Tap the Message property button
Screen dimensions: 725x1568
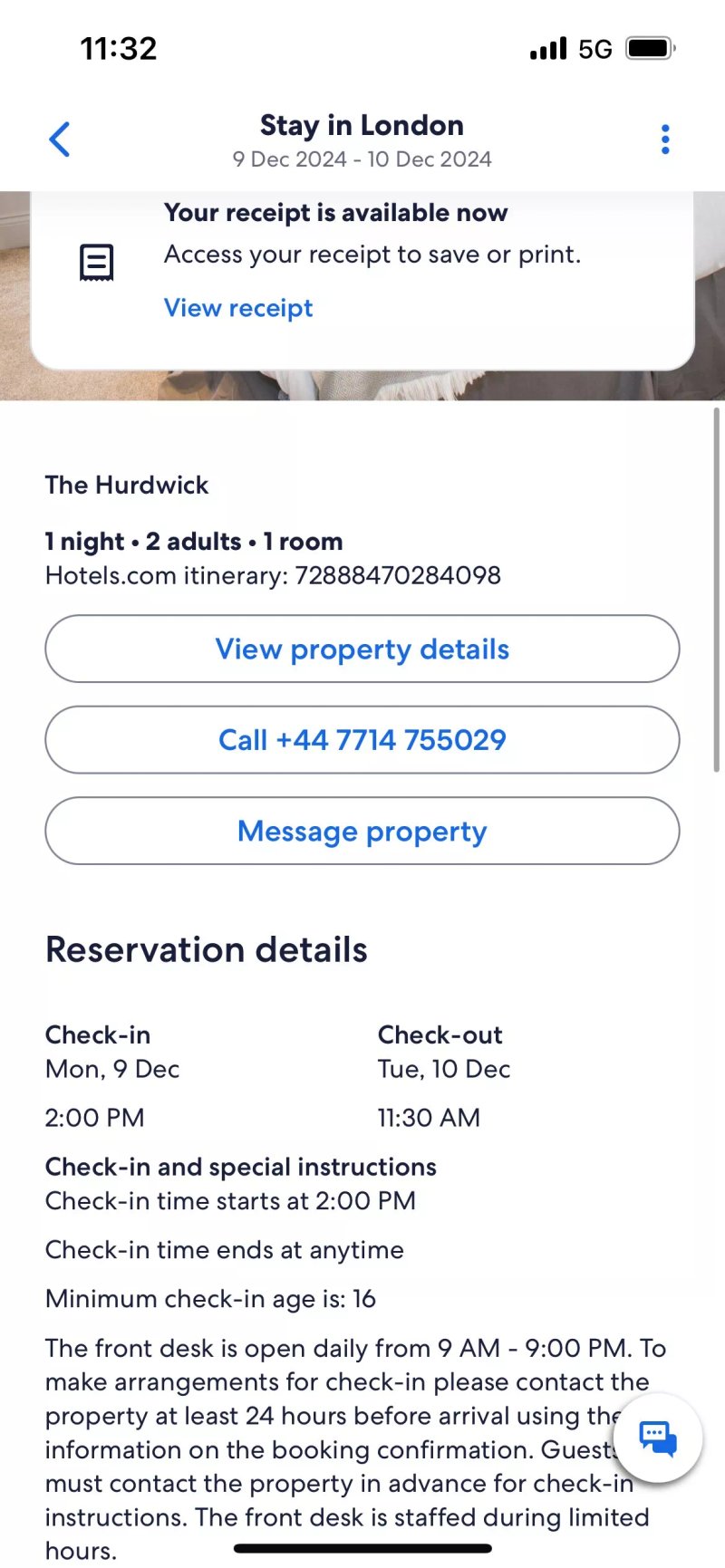pyautogui.click(x=362, y=831)
